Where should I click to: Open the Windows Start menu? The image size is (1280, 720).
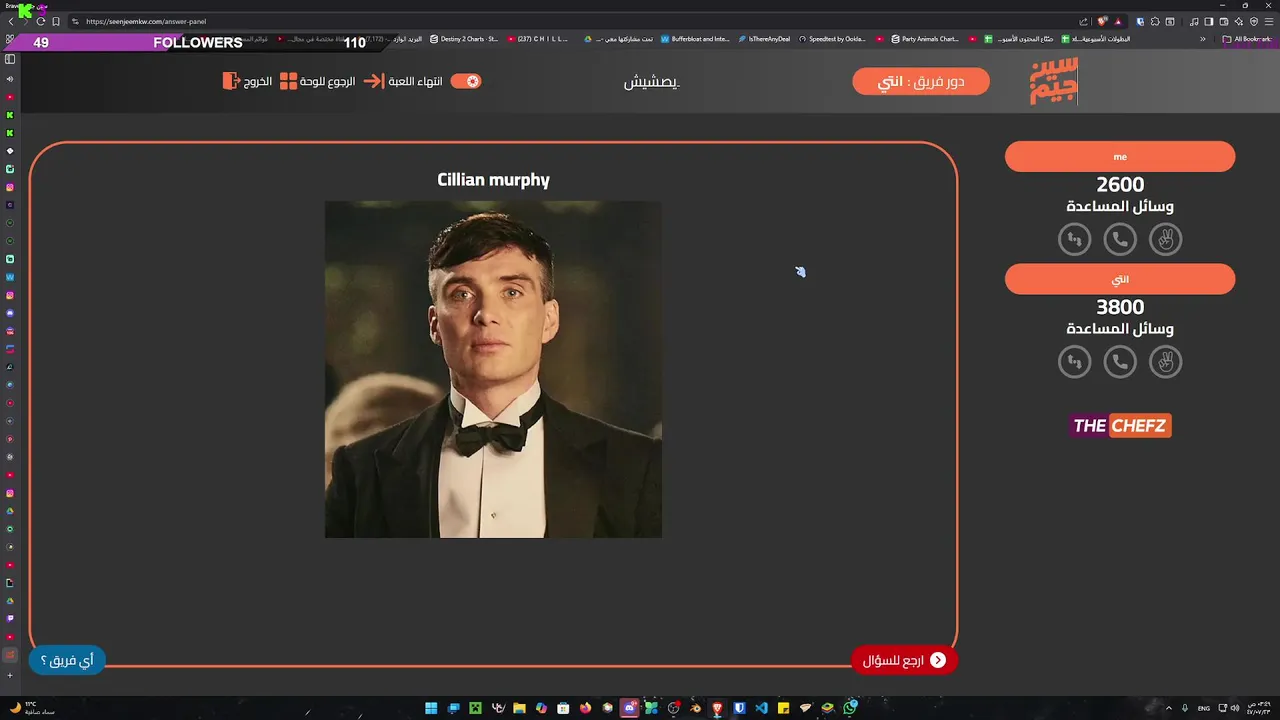(431, 708)
